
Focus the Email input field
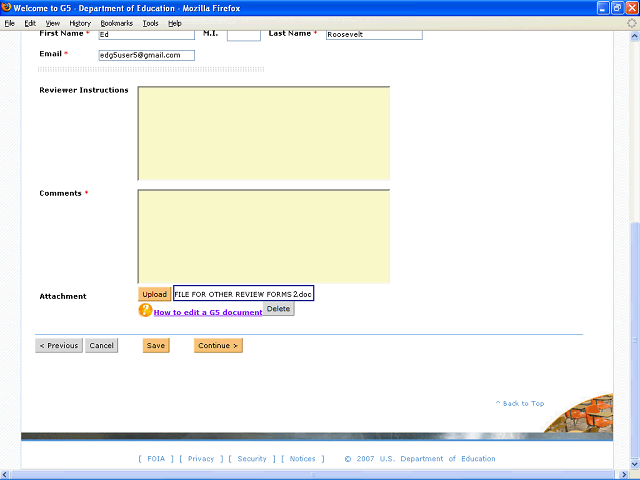tap(147, 55)
